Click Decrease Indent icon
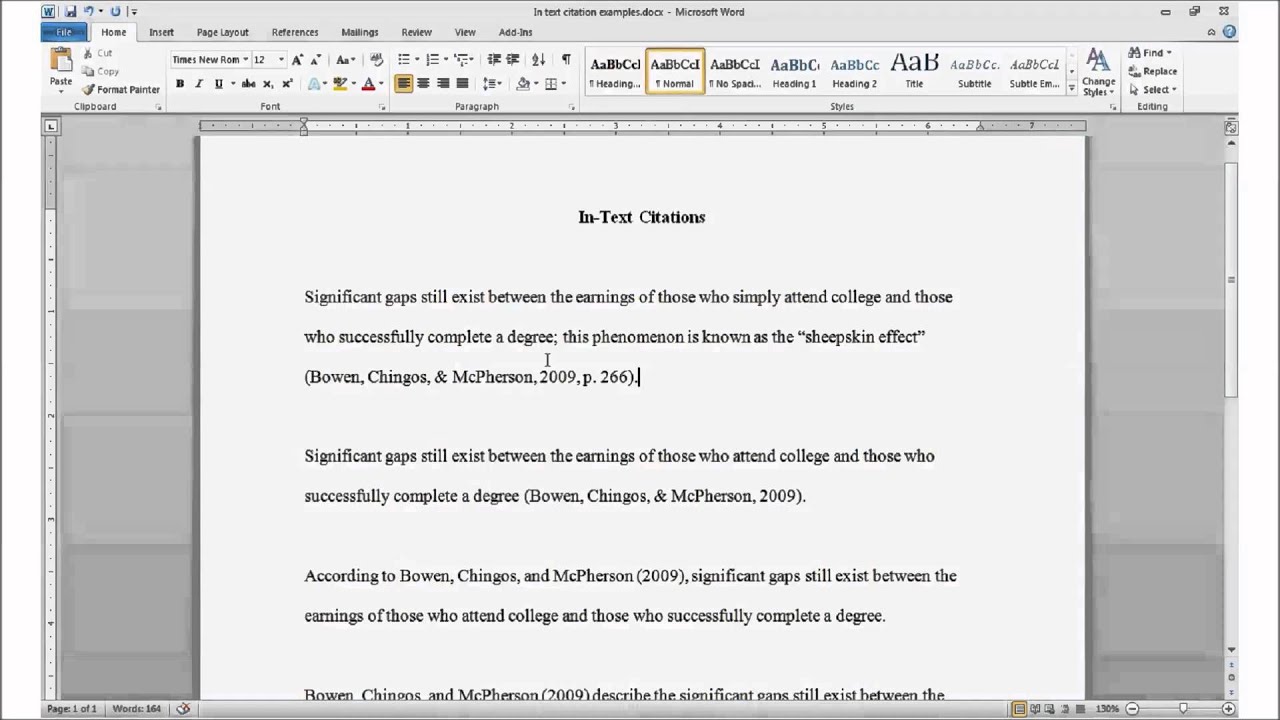Screen dimensions: 1280x720 (x=494, y=60)
